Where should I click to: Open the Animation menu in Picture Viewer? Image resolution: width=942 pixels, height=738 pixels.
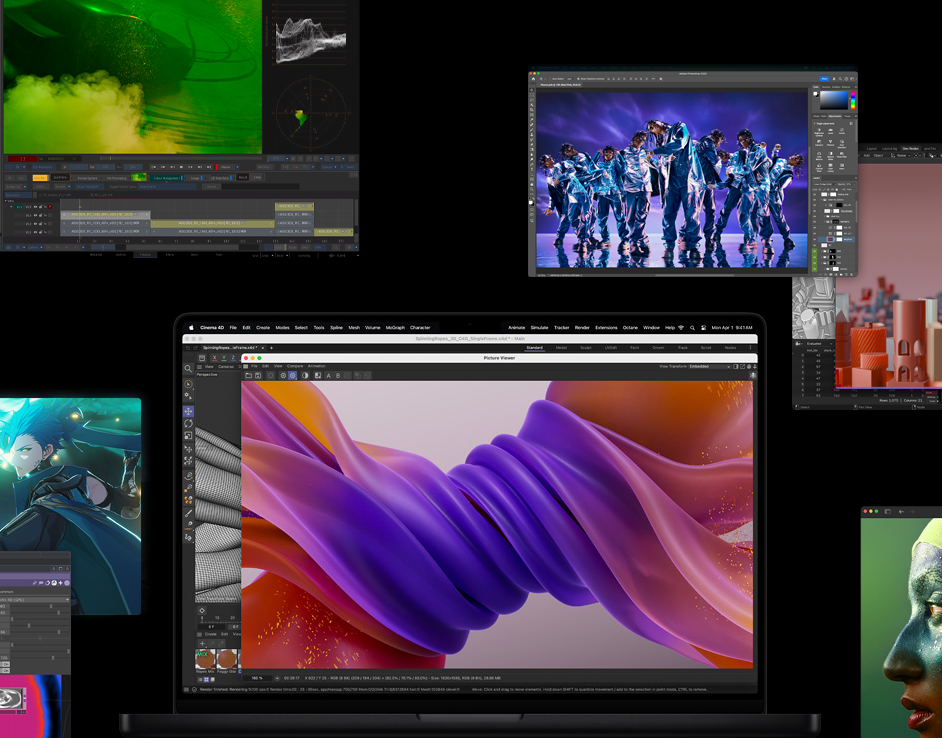[x=317, y=366]
